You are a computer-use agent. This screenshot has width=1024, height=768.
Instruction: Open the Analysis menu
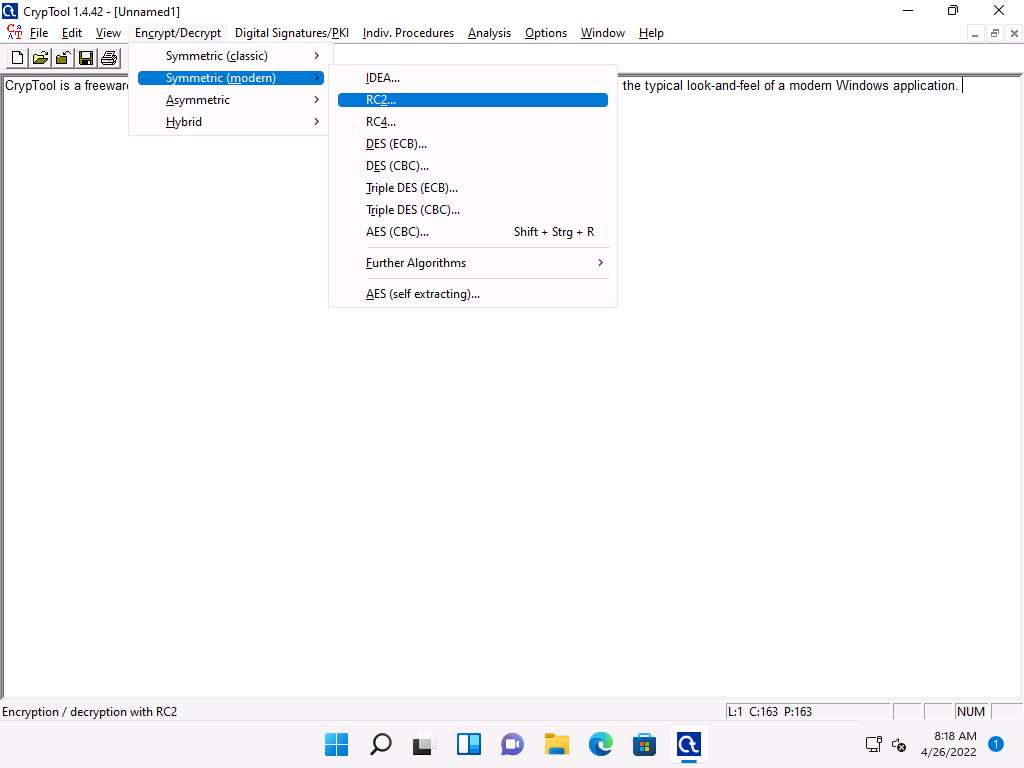click(489, 33)
